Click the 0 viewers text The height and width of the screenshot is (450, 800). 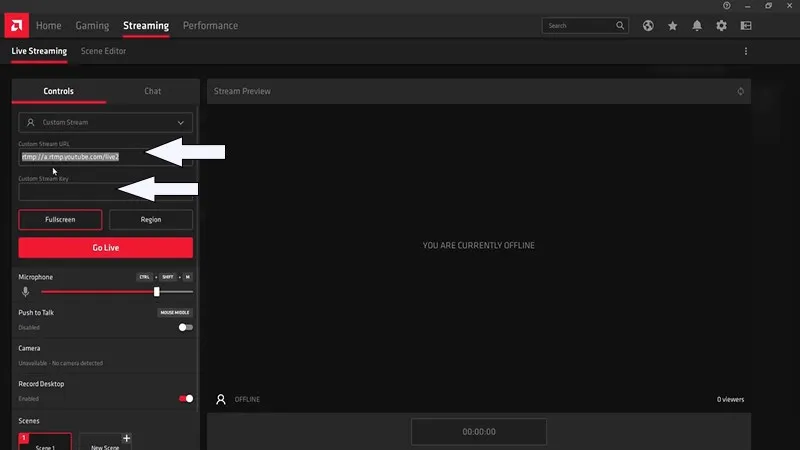tap(731, 399)
